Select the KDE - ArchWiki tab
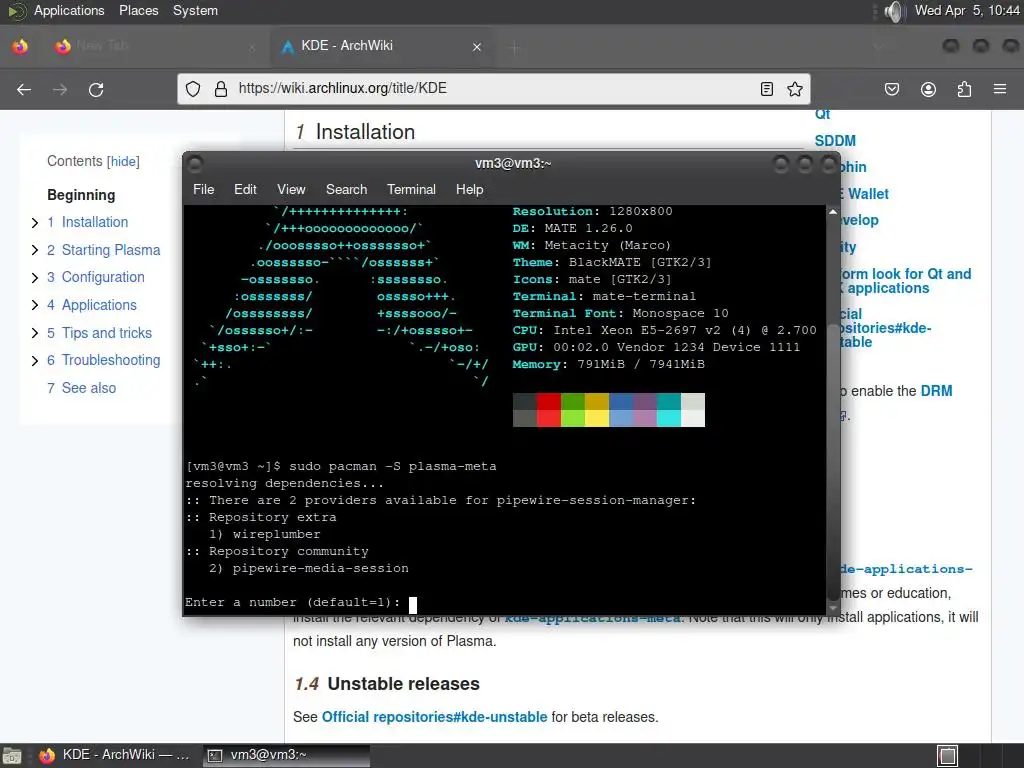The image size is (1024, 768). coord(383,46)
